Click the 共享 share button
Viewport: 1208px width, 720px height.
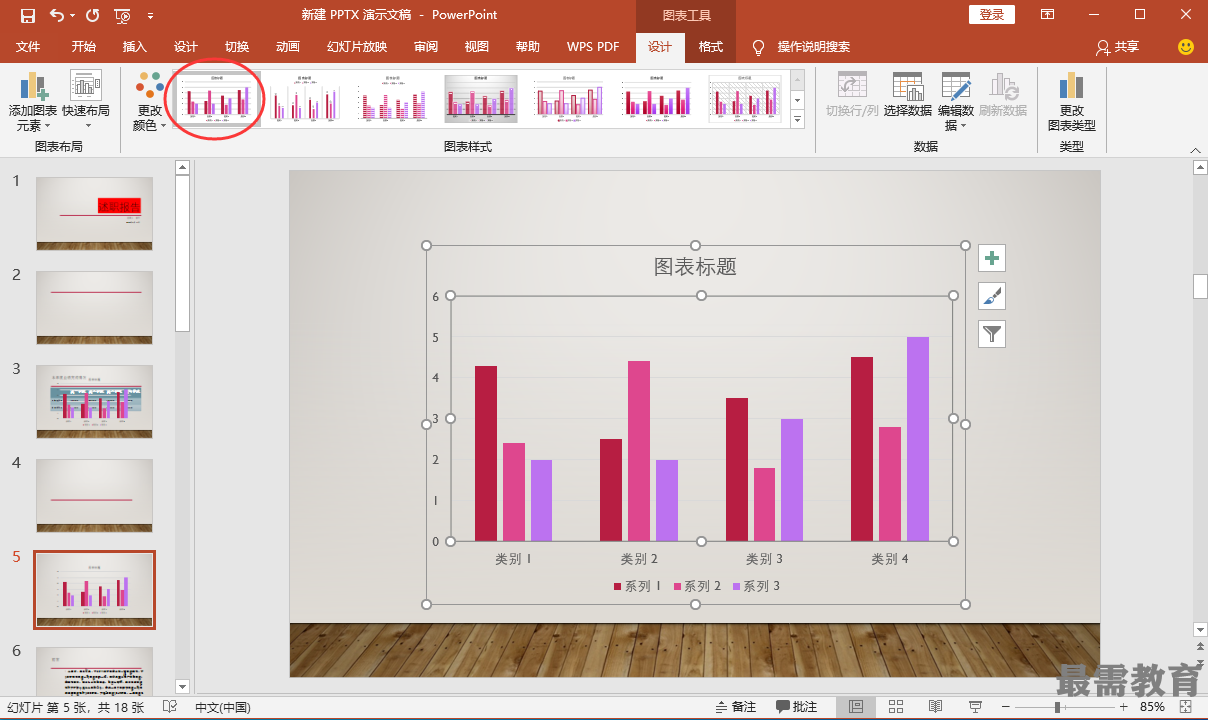(1117, 47)
